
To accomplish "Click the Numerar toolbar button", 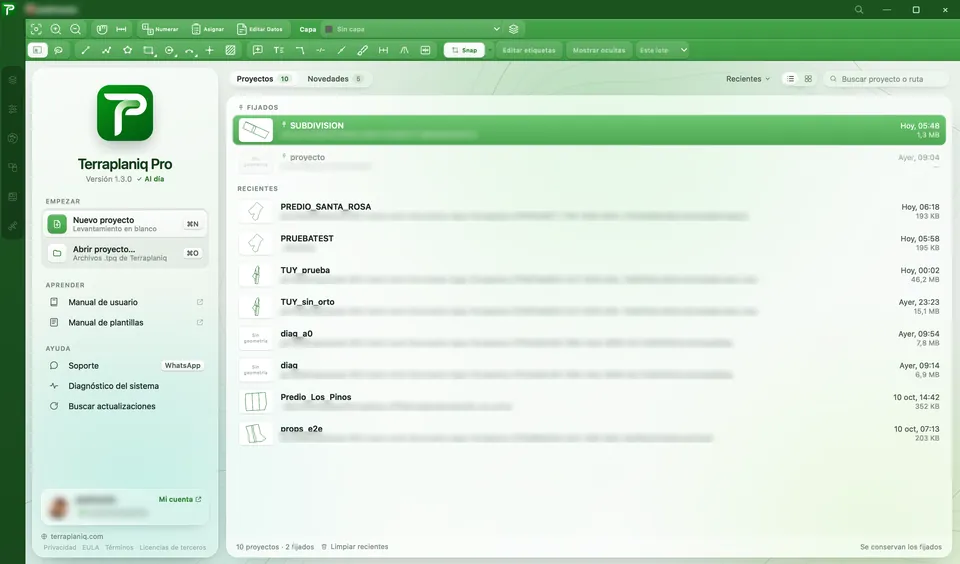I will coord(160,29).
